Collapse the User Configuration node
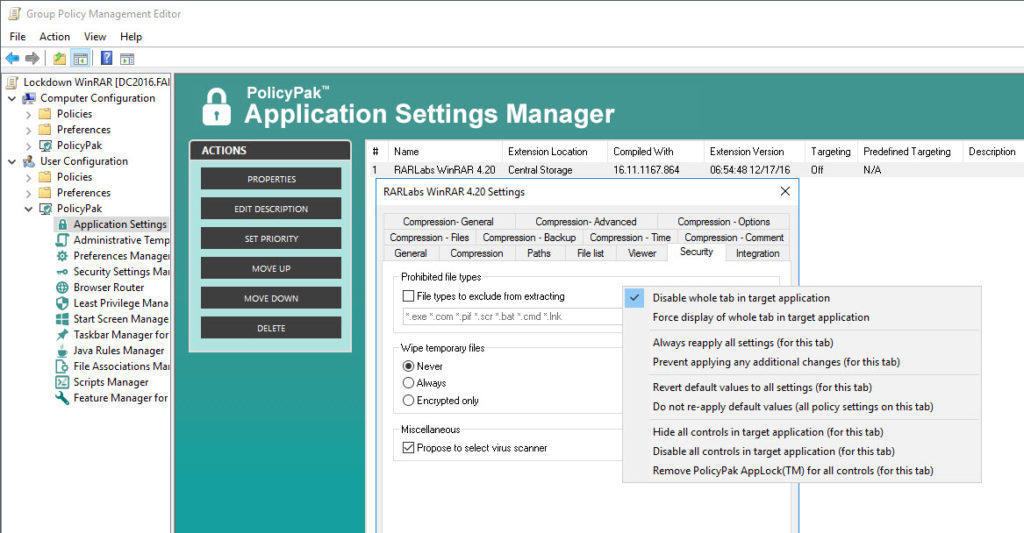 click(x=12, y=161)
